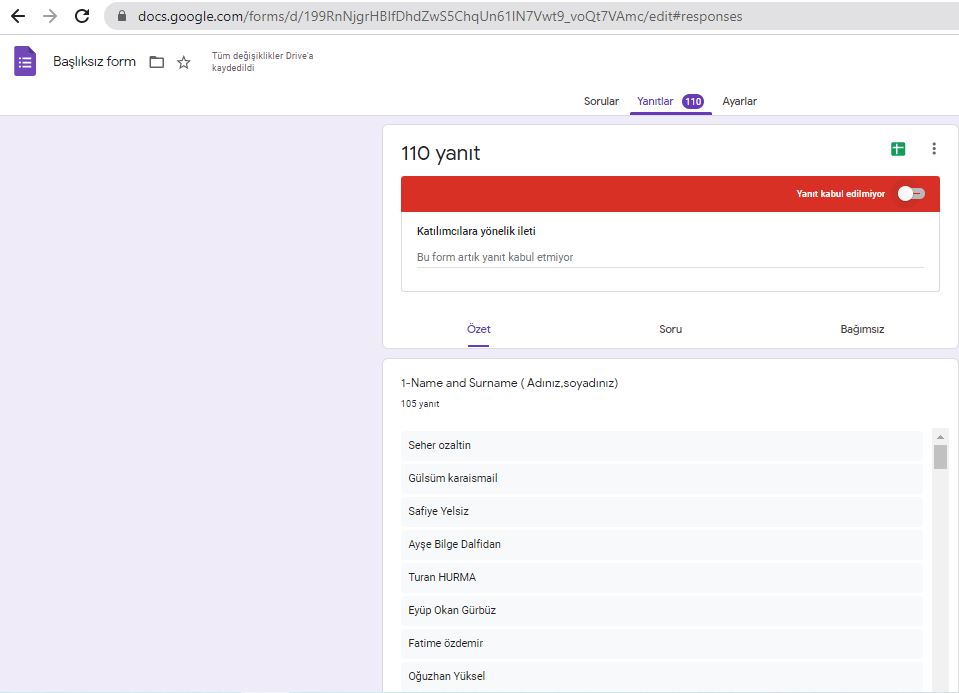The height and width of the screenshot is (693, 959).
Task: Switch to Soru view of responses
Action: [x=670, y=329]
